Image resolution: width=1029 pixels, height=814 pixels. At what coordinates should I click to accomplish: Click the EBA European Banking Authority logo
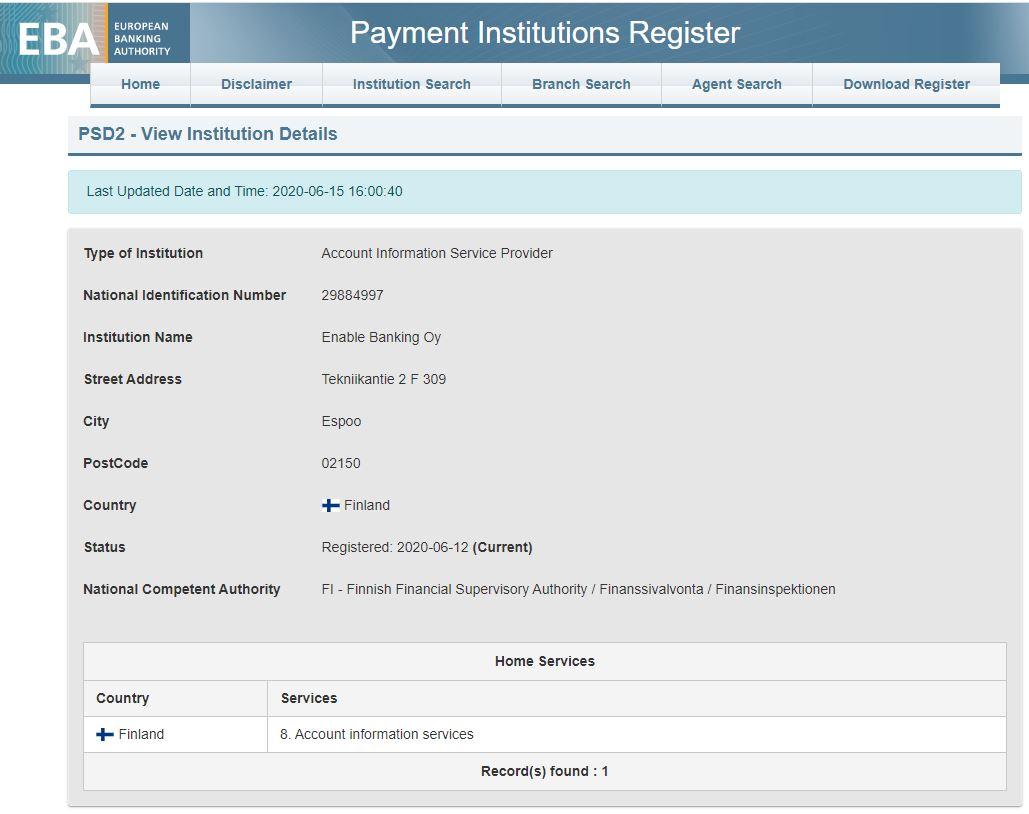coord(95,38)
